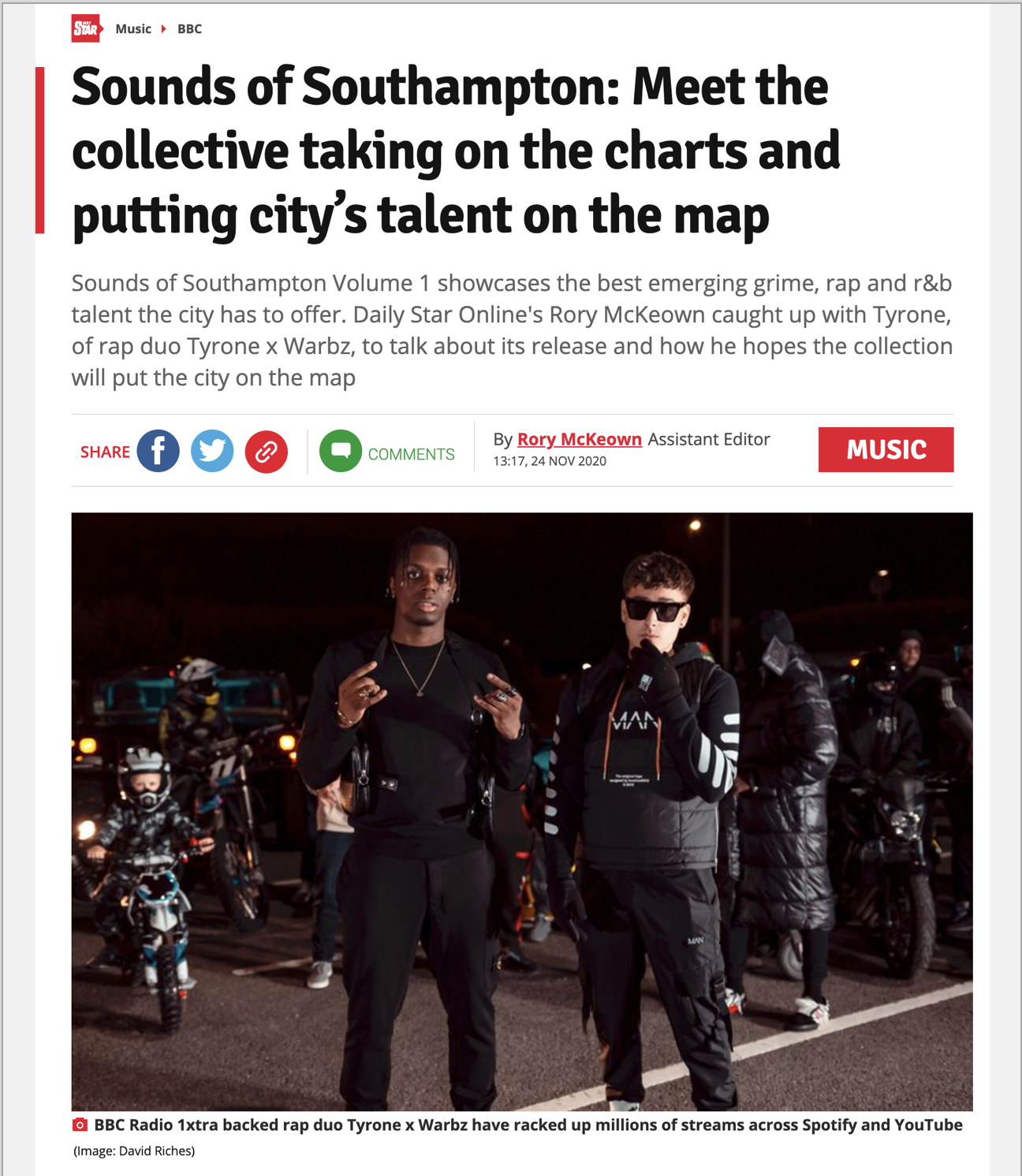The image size is (1022, 1176).
Task: Open author Rory McKeown's profile link
Action: 580,439
